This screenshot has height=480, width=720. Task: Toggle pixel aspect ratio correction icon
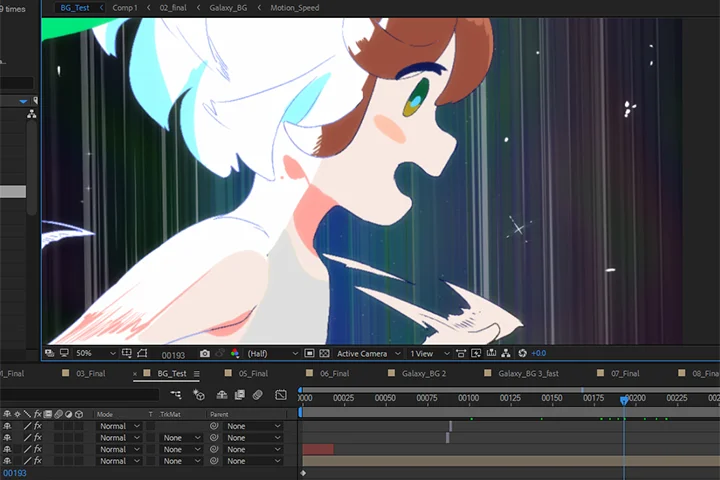(461, 353)
